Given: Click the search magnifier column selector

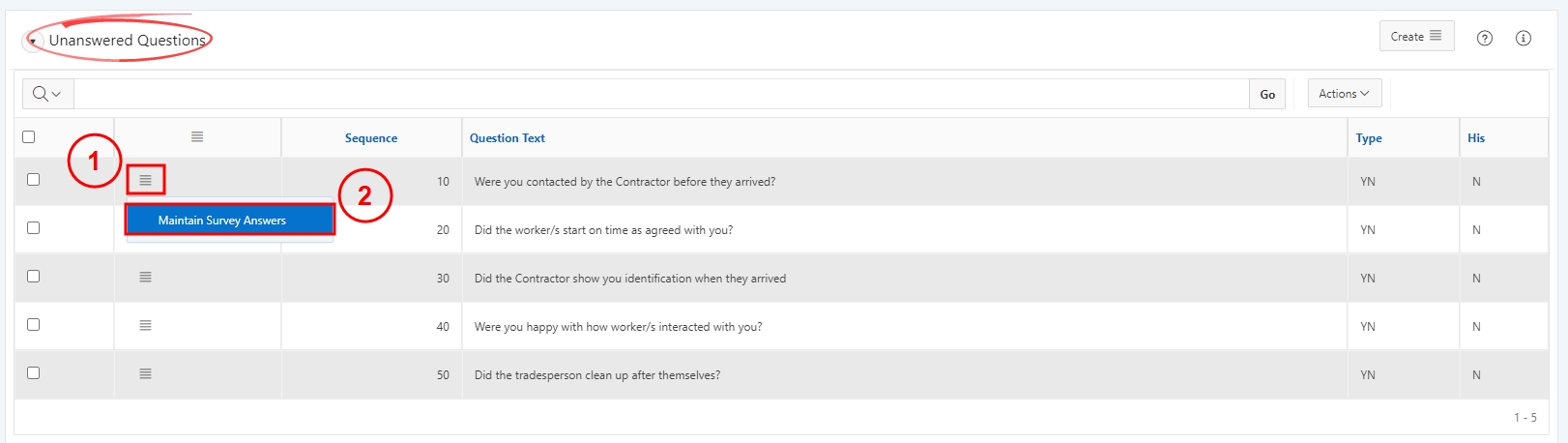Looking at the screenshot, I should (46, 94).
